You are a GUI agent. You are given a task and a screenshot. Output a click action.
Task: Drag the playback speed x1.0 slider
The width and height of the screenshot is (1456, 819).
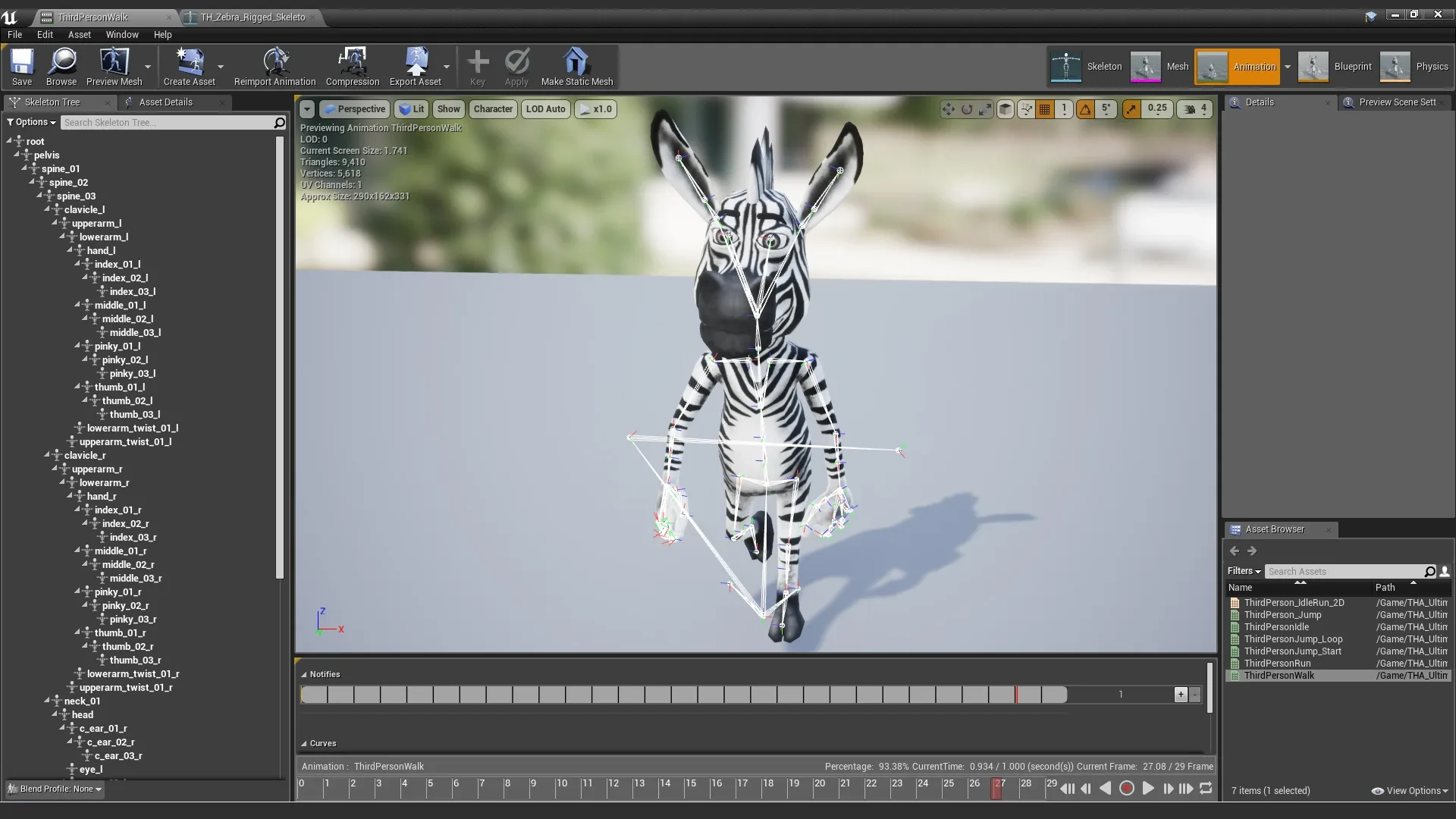(597, 109)
